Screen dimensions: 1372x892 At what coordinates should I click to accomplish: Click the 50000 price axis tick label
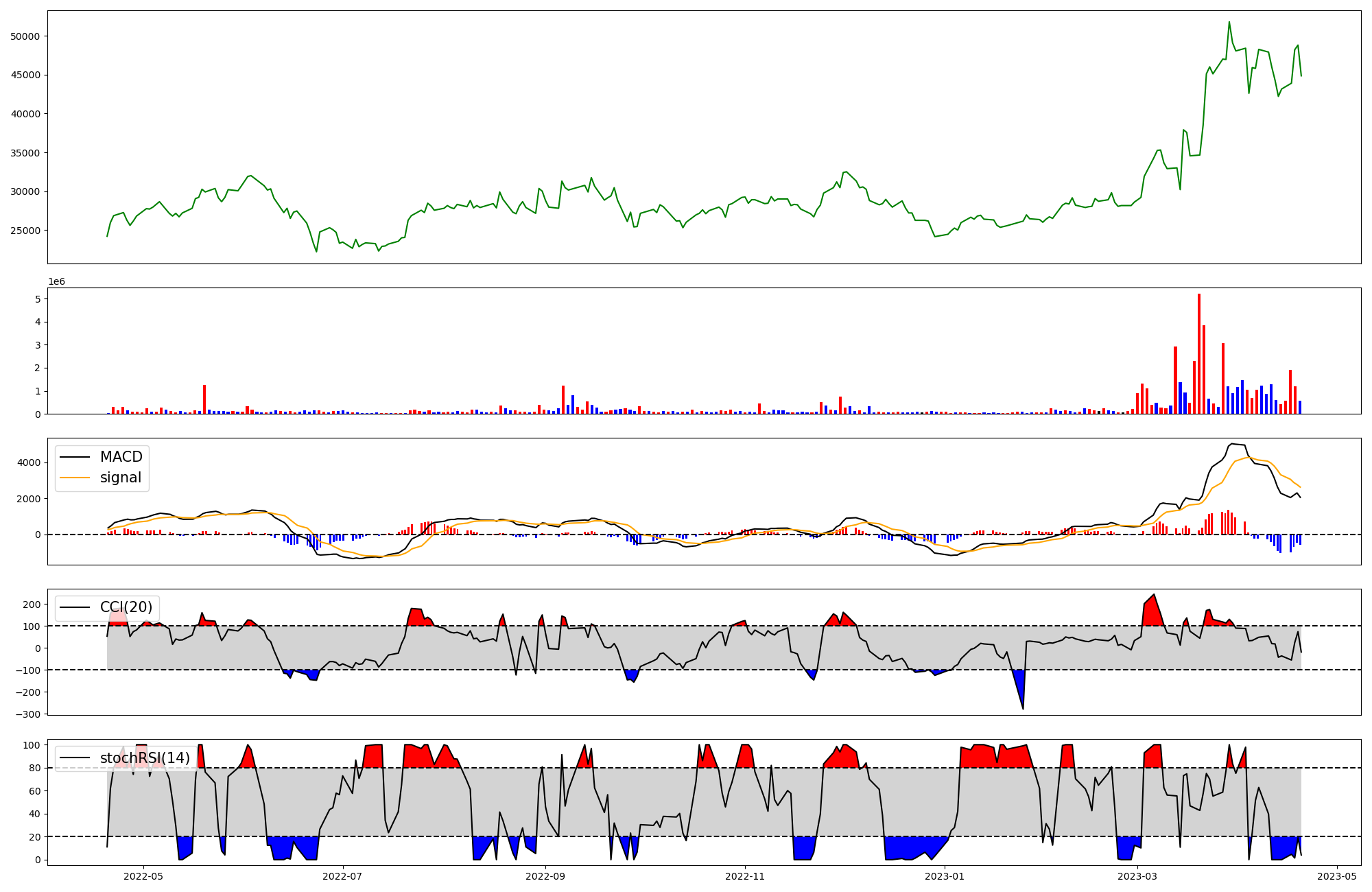click(x=25, y=36)
